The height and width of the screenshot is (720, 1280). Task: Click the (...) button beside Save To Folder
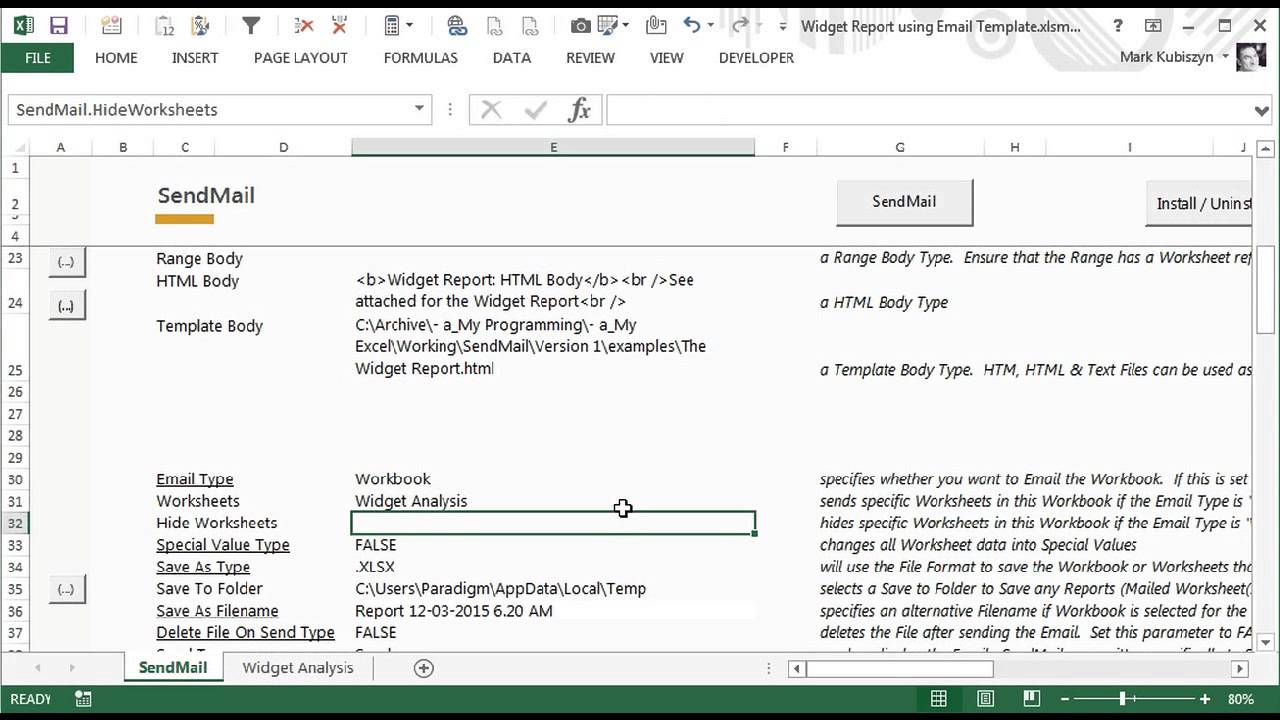point(66,589)
